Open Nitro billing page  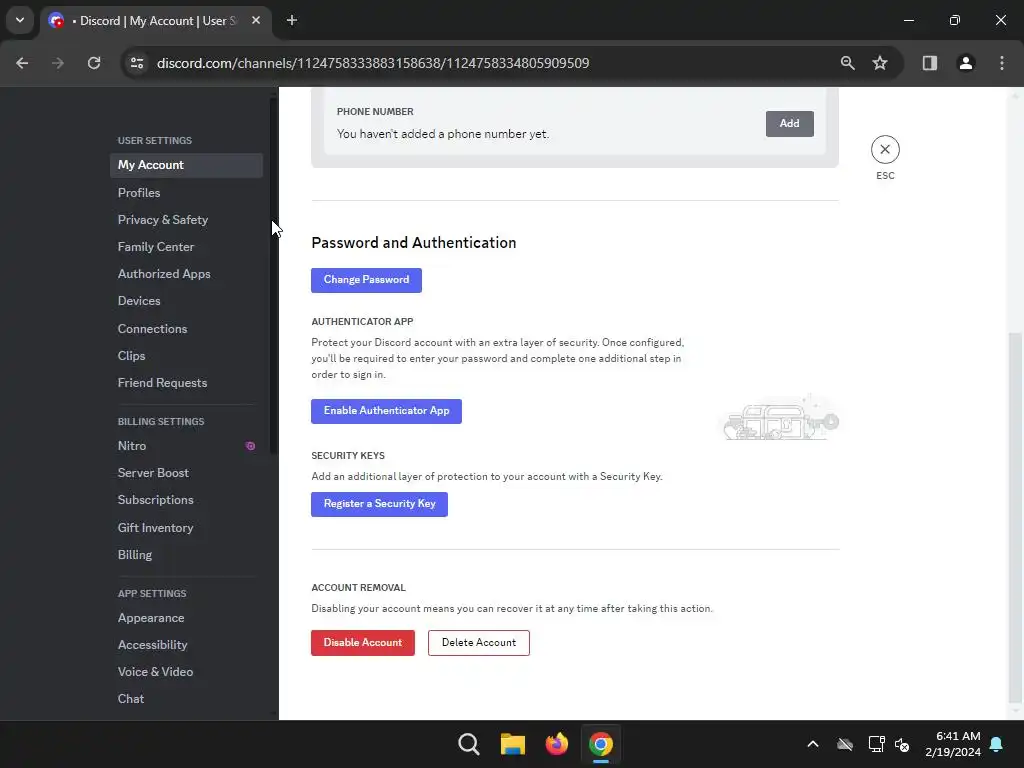[186, 446]
